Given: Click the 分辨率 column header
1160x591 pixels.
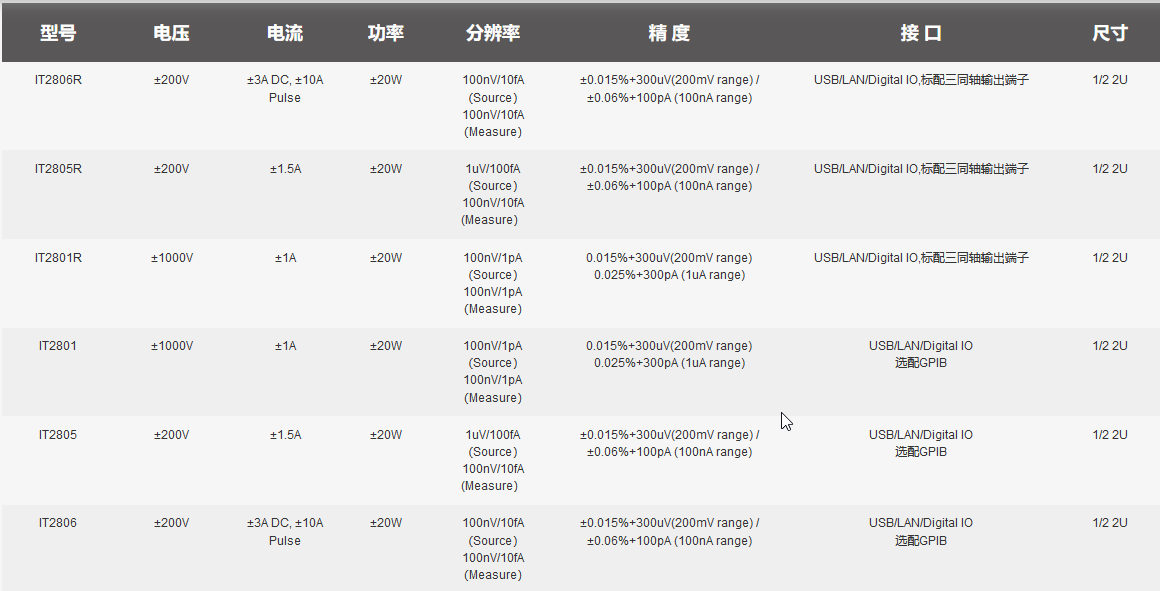Looking at the screenshot, I should coord(492,32).
